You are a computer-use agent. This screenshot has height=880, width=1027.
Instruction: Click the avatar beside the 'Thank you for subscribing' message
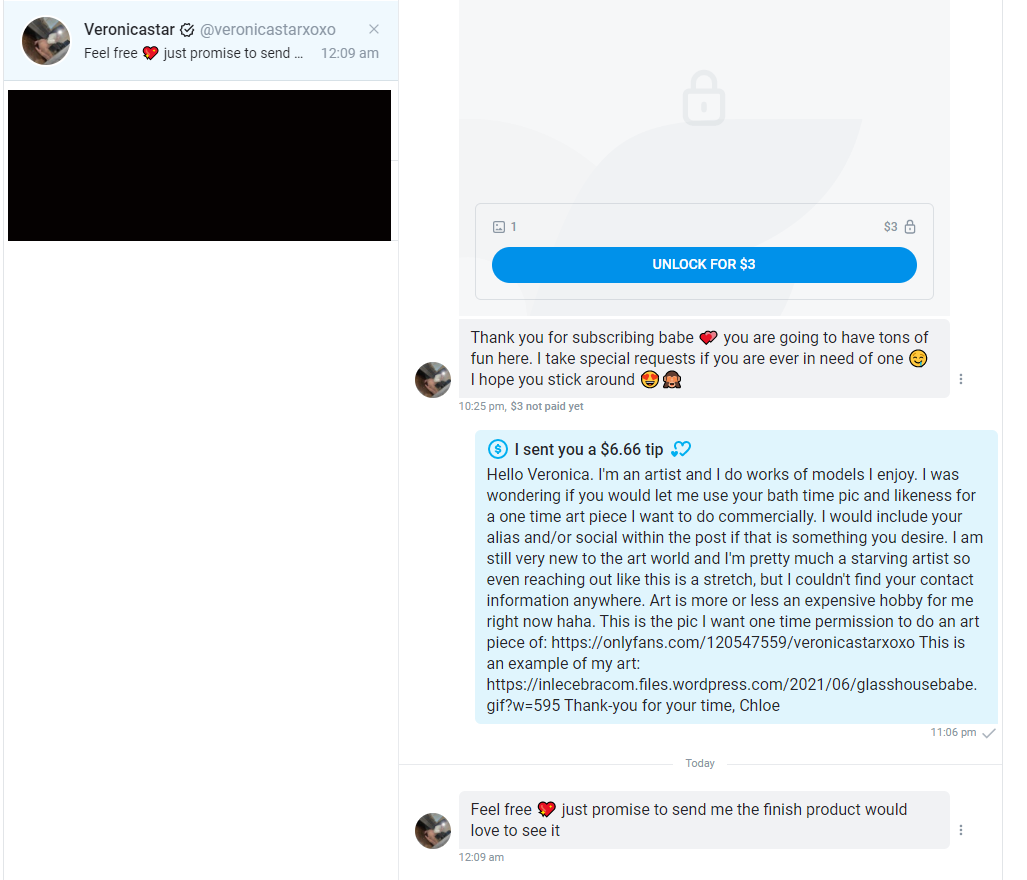click(x=433, y=380)
